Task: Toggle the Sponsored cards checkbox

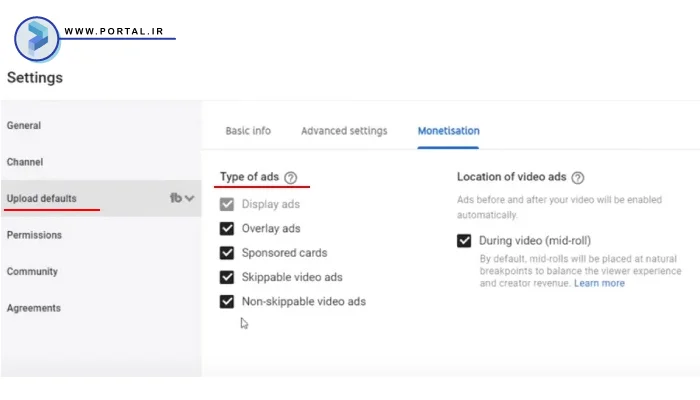Action: pos(227,253)
